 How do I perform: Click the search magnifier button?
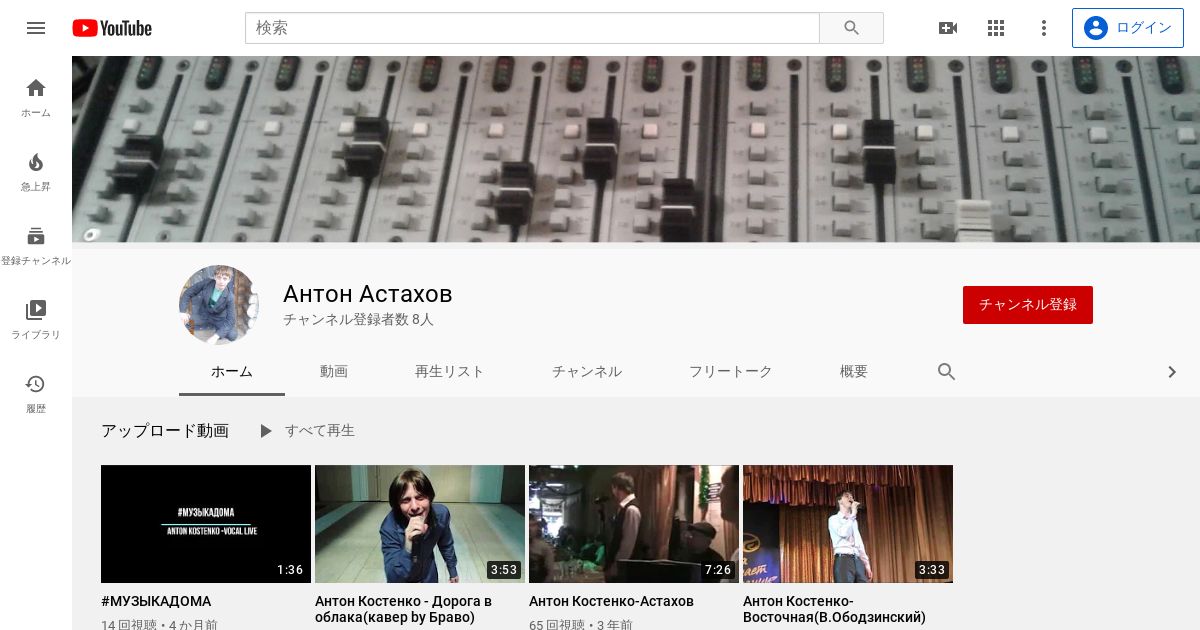pyautogui.click(x=851, y=28)
